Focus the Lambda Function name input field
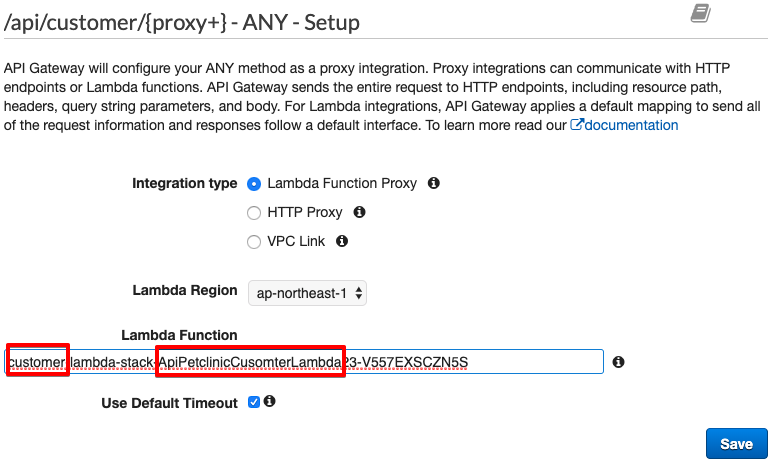 [x=304, y=362]
